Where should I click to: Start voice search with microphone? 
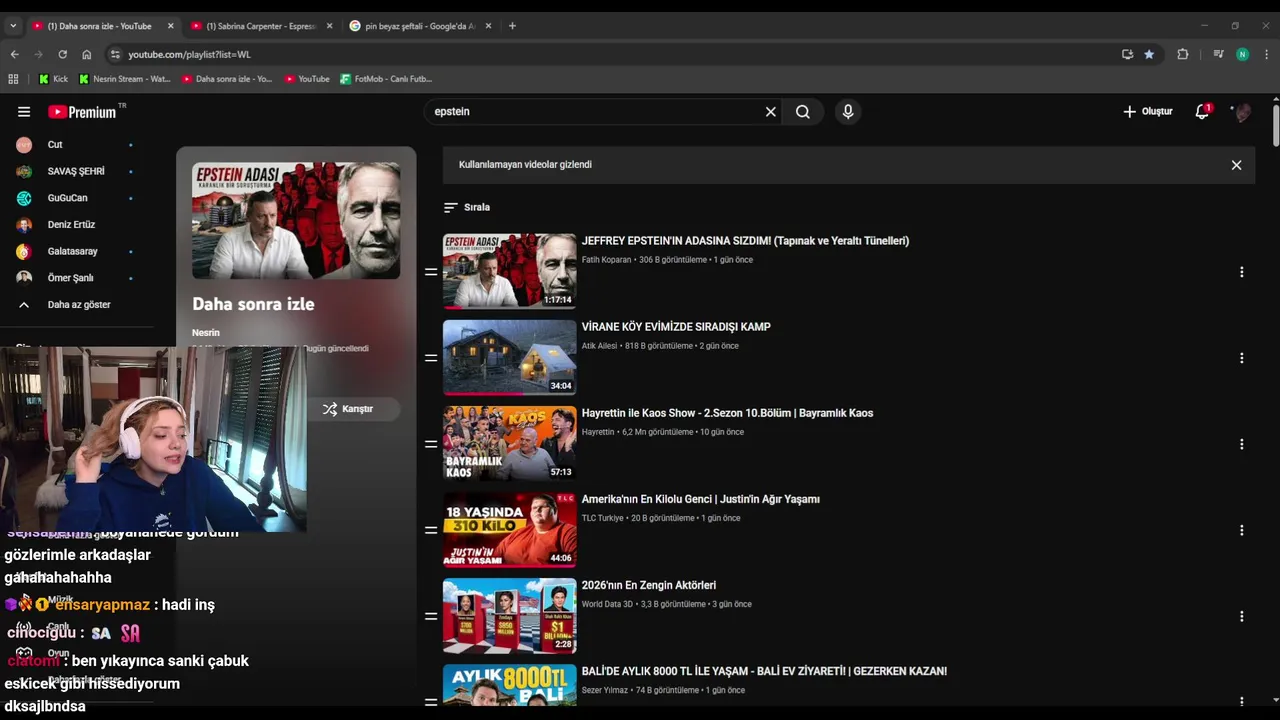click(x=848, y=112)
